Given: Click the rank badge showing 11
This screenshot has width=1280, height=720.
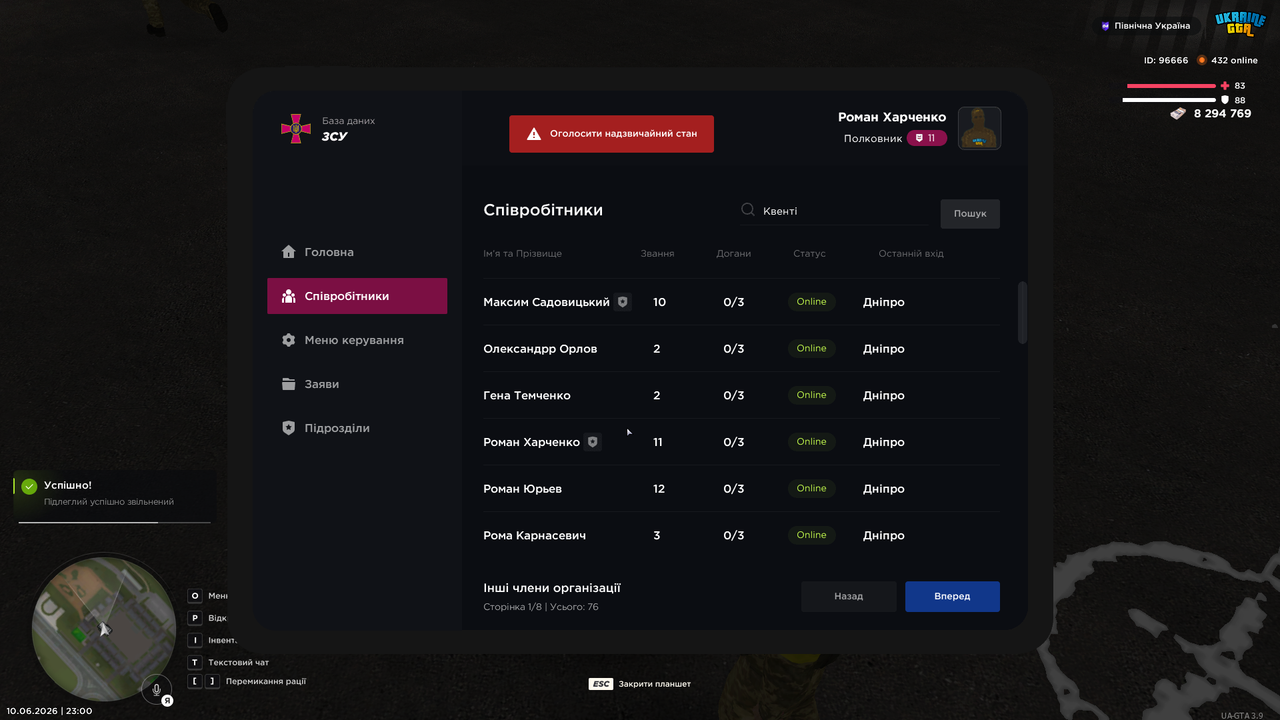Looking at the screenshot, I should pos(927,138).
